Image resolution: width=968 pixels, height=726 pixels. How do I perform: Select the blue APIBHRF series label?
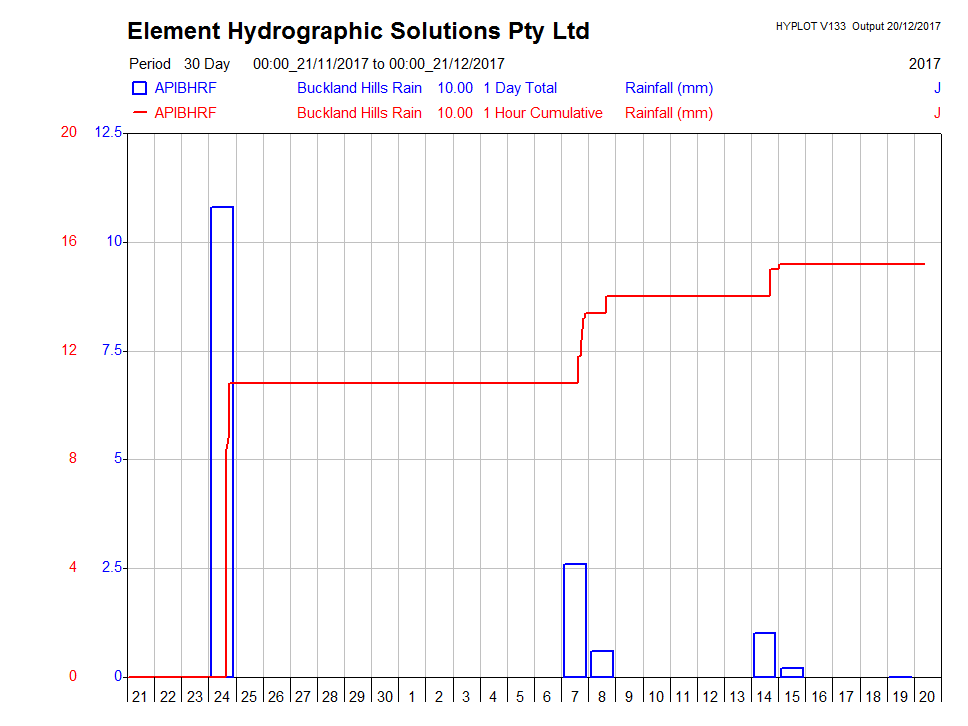pos(185,88)
